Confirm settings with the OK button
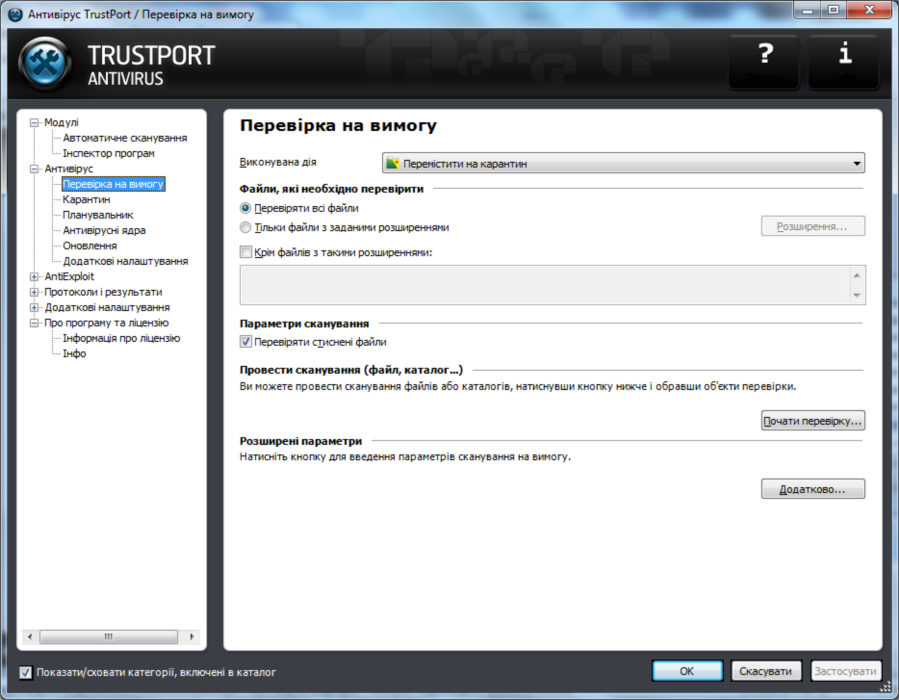The image size is (899, 700). pos(687,671)
